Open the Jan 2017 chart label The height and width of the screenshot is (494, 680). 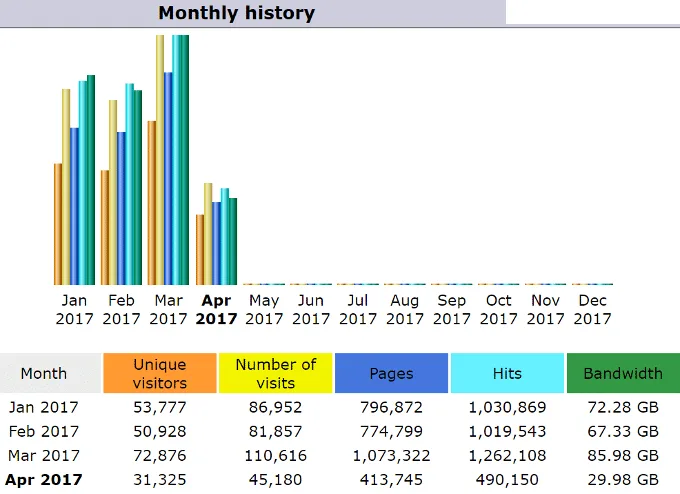point(74,309)
